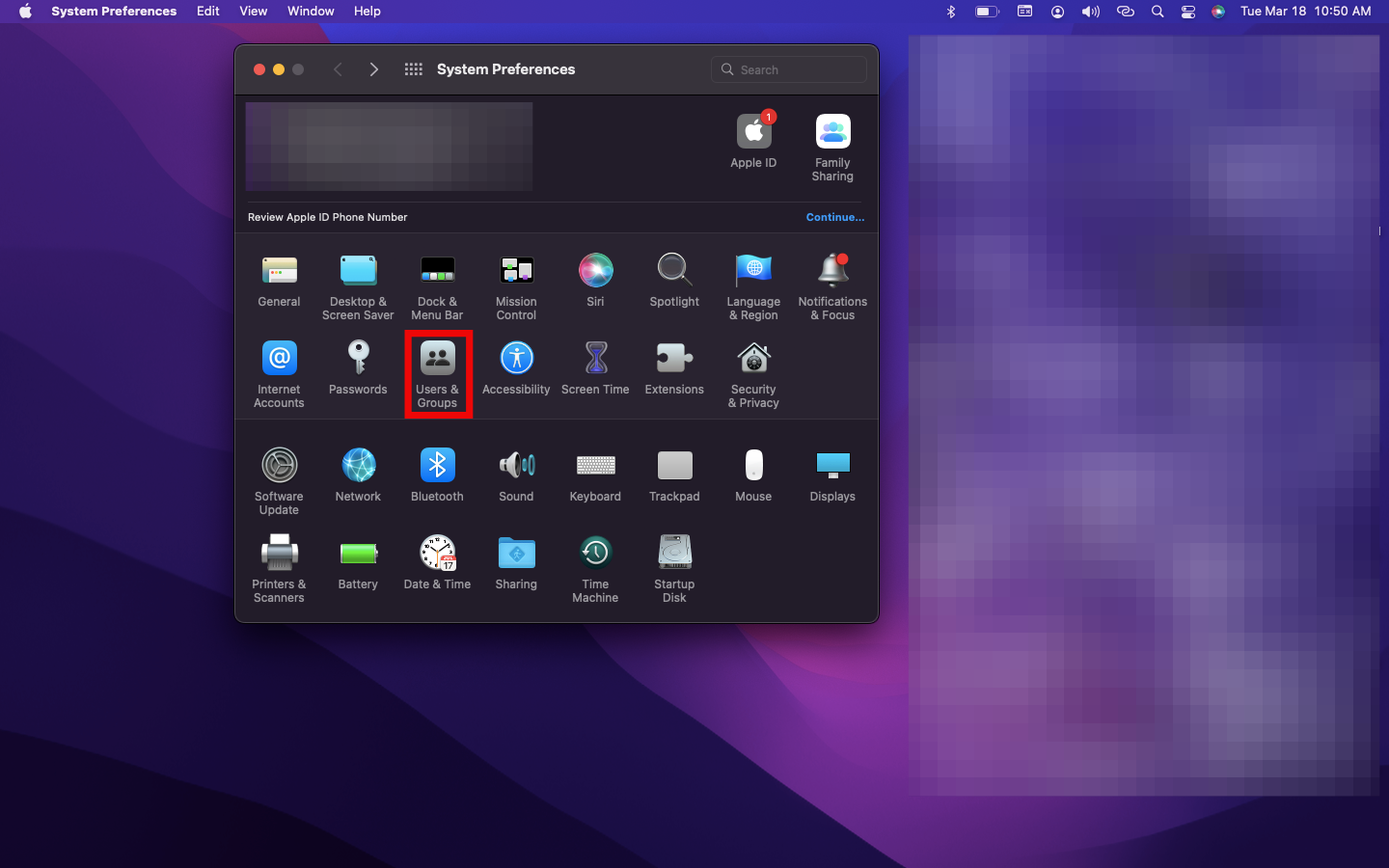
Task: Open the Siri preferences pane
Action: 595,280
